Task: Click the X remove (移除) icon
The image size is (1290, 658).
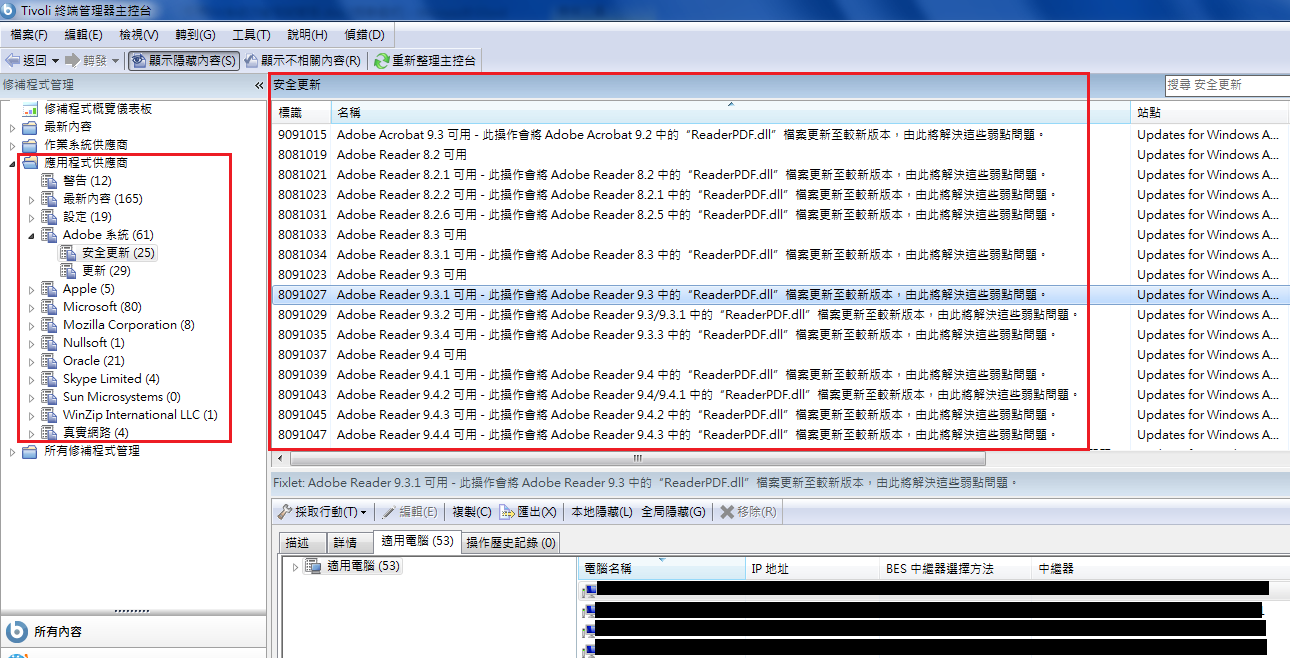Action: (727, 512)
